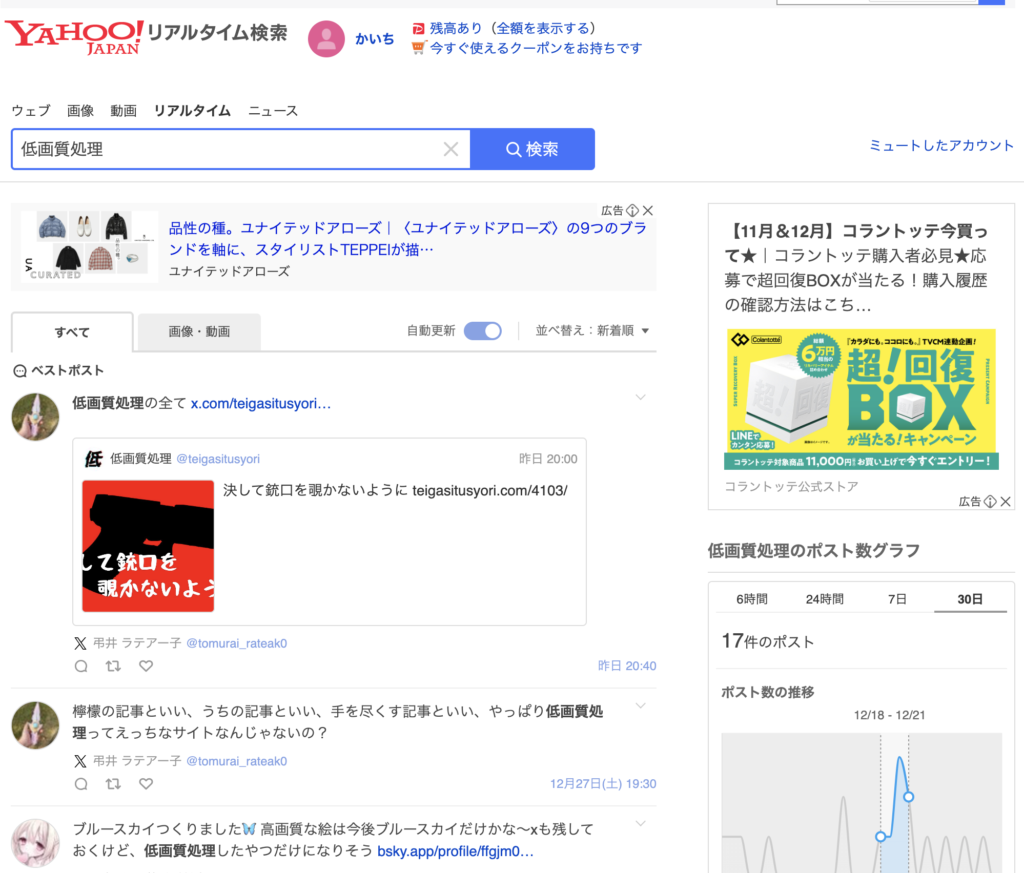
Task: Toggle the 自動更新 switch
Action: tap(483, 331)
